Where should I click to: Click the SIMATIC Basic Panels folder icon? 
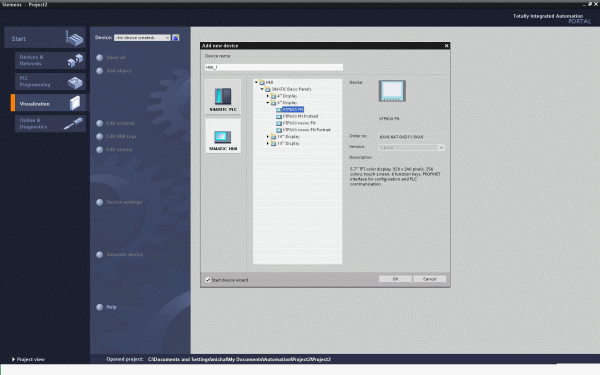point(268,89)
